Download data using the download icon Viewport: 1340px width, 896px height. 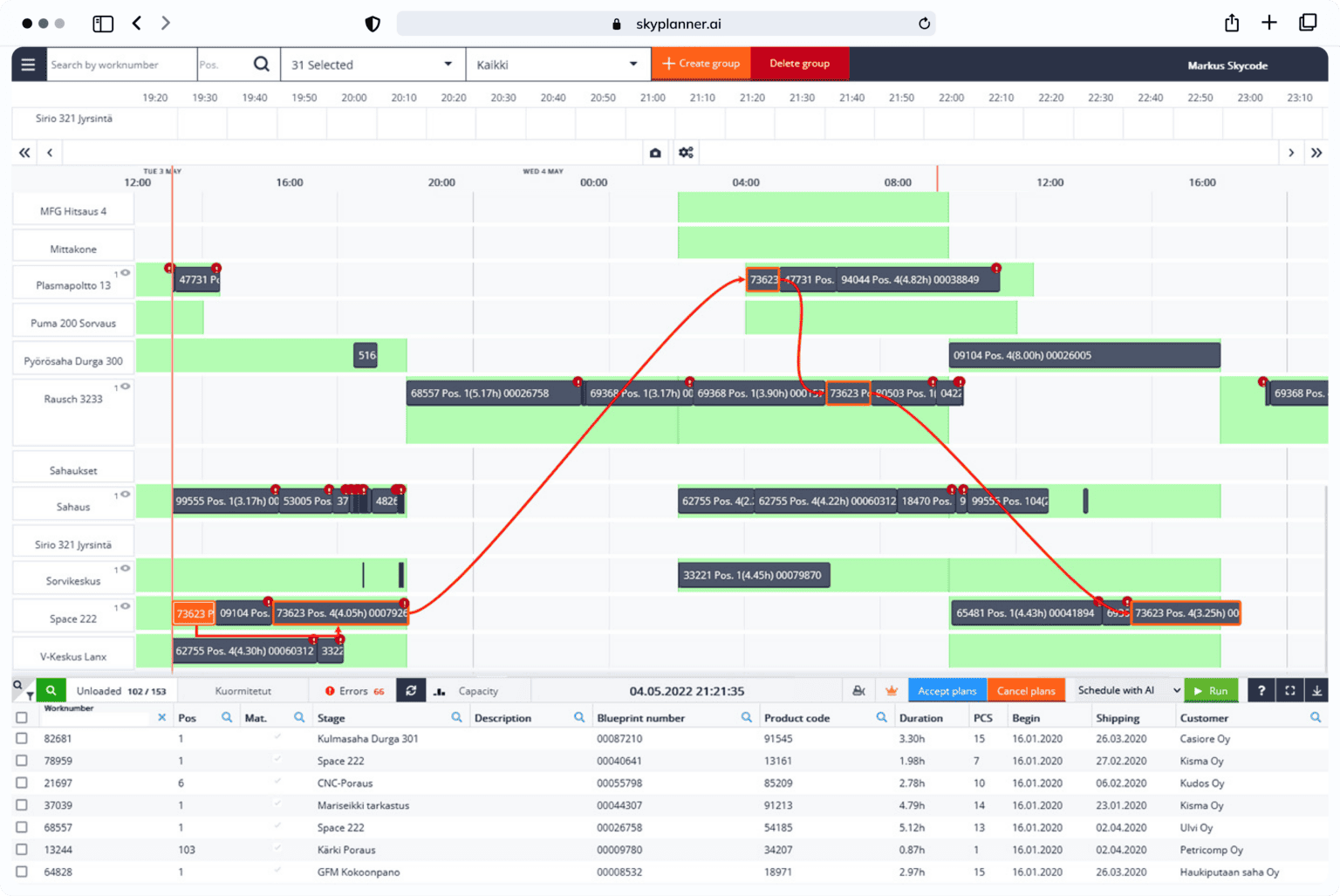point(1318,690)
